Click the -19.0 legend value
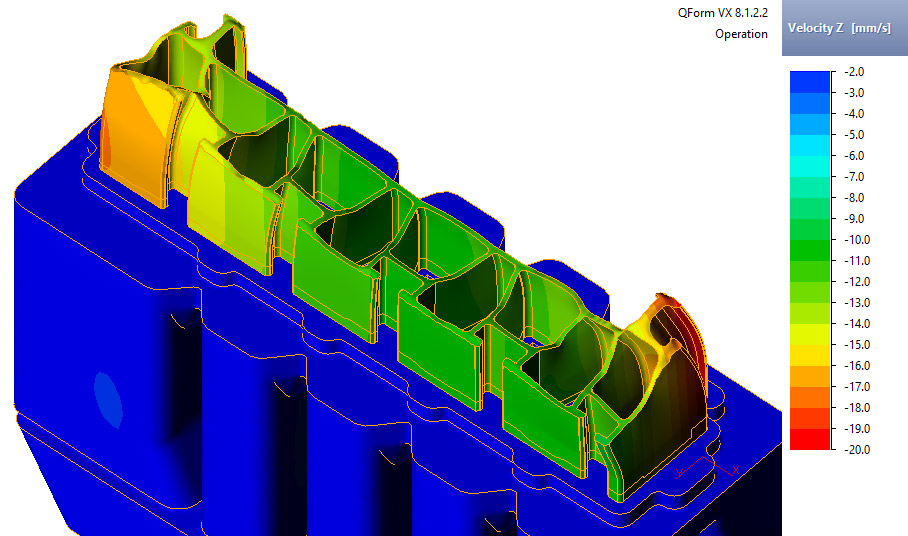 [x=857, y=428]
